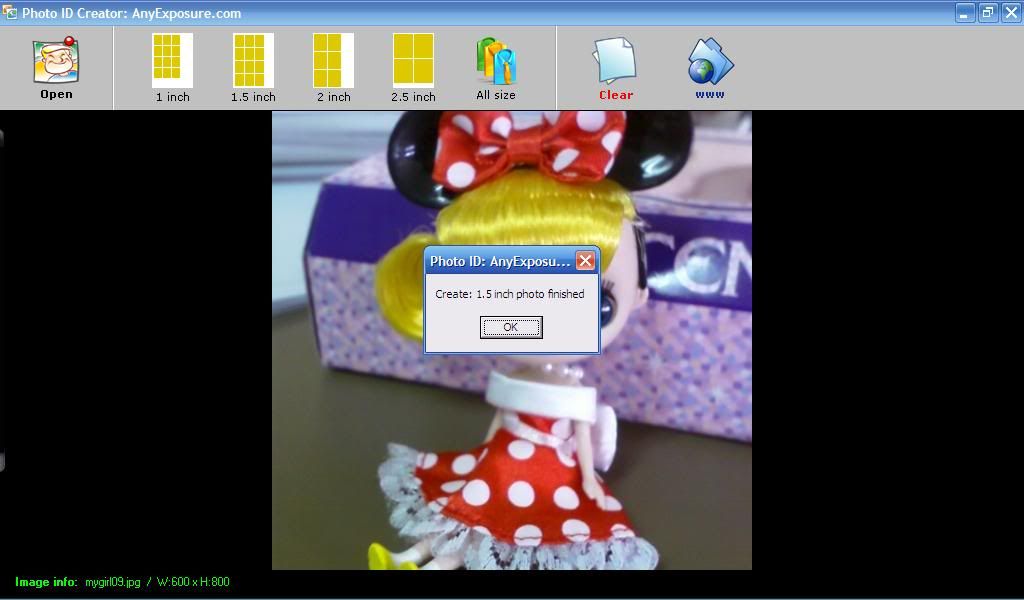Image resolution: width=1024 pixels, height=600 pixels.
Task: Choose the 2 inch photo layout
Action: [x=334, y=68]
